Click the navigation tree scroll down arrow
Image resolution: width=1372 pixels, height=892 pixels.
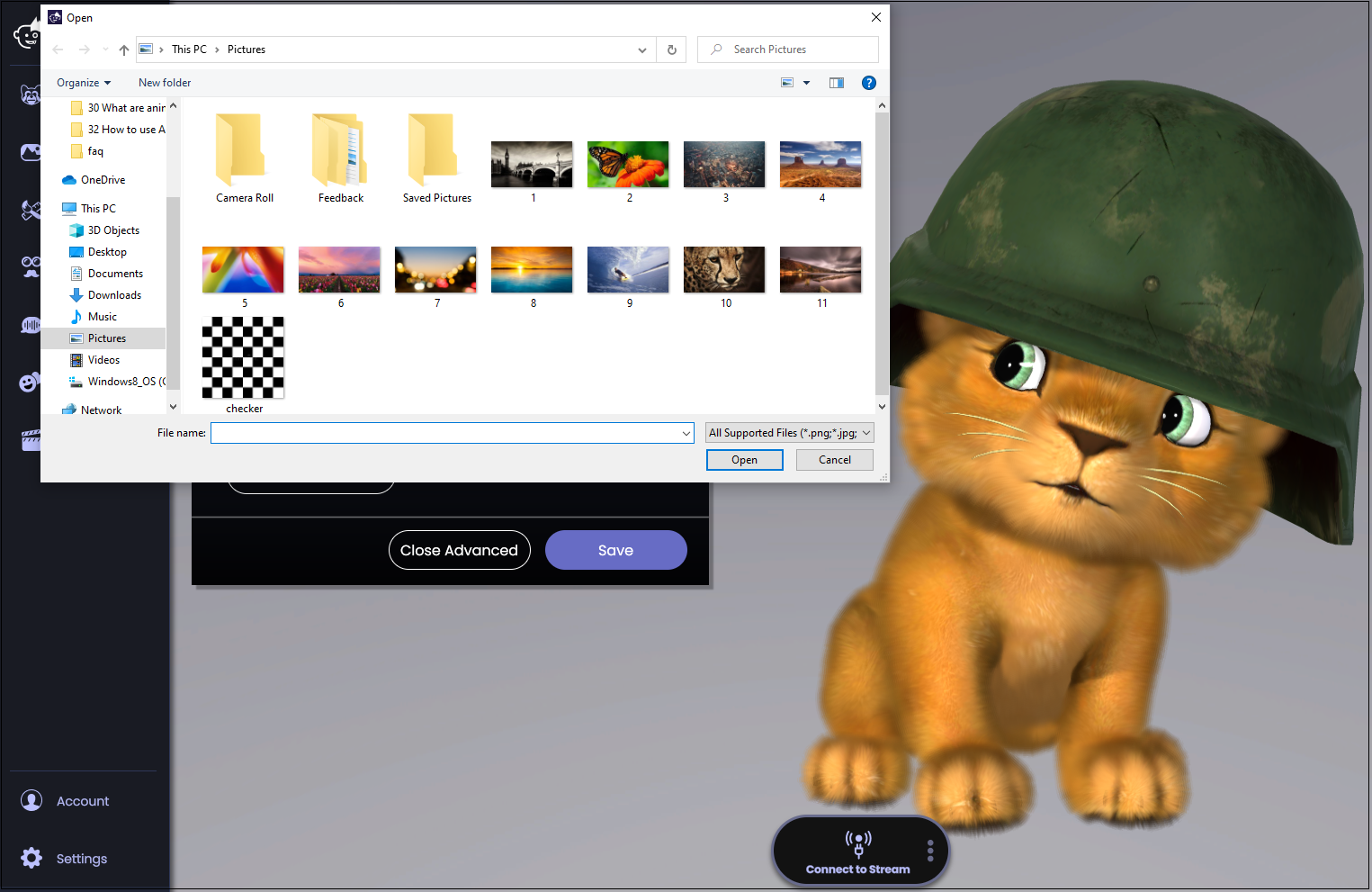[173, 407]
